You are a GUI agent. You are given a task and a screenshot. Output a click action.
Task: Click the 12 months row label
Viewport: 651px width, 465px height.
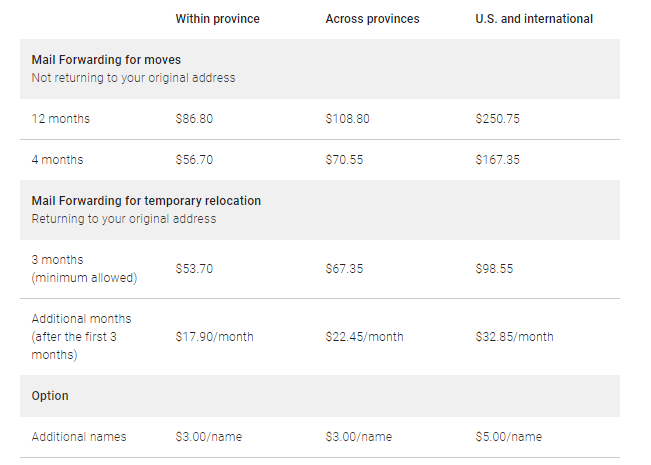[61, 119]
